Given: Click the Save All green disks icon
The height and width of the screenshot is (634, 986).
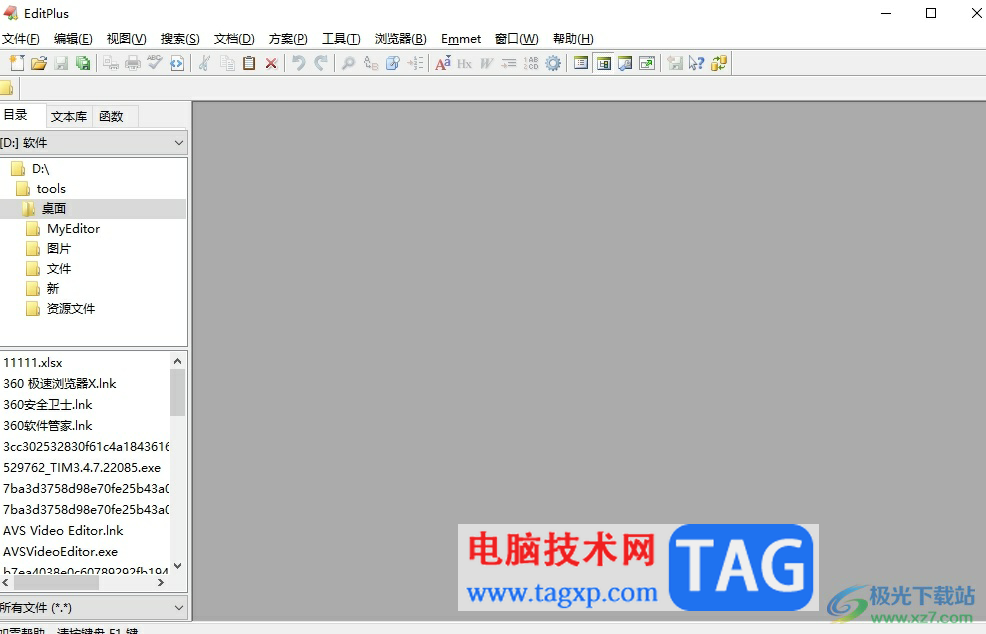Looking at the screenshot, I should point(82,63).
